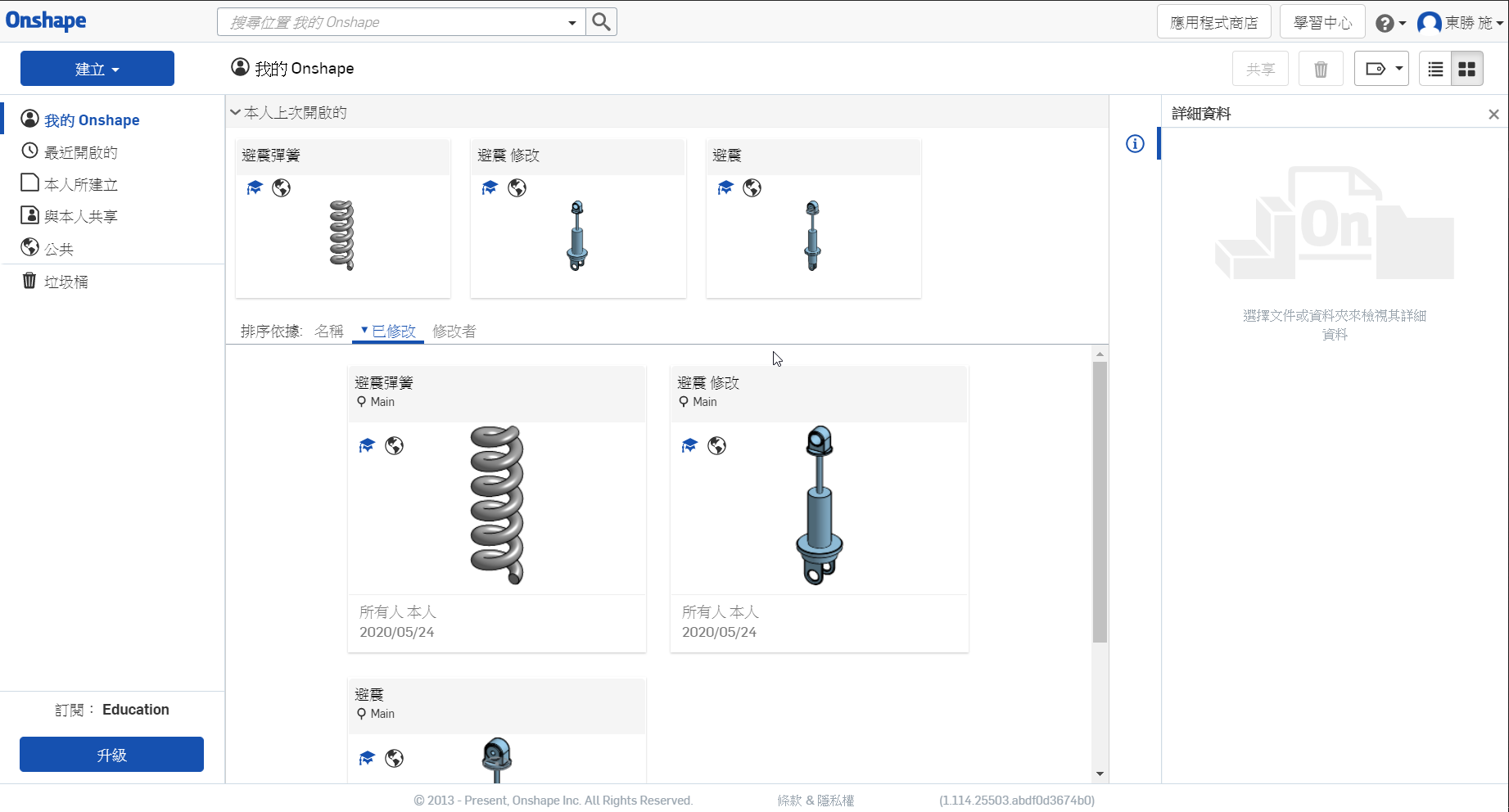Open the labels tag dropdown
1509x812 pixels.
(x=1381, y=70)
